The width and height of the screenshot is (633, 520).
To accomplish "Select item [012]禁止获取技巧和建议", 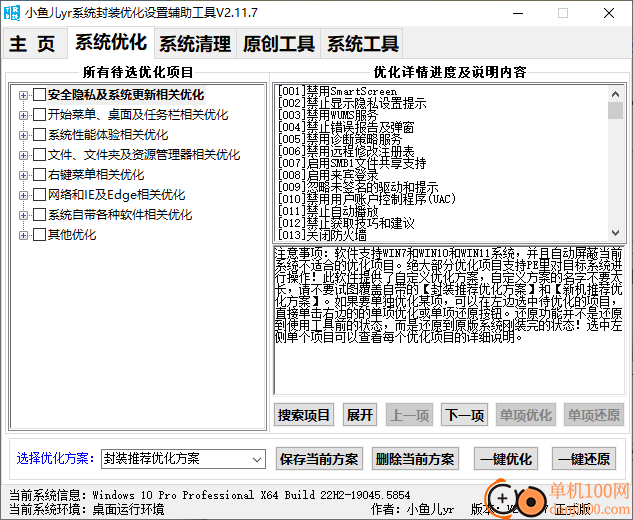I will (346, 223).
